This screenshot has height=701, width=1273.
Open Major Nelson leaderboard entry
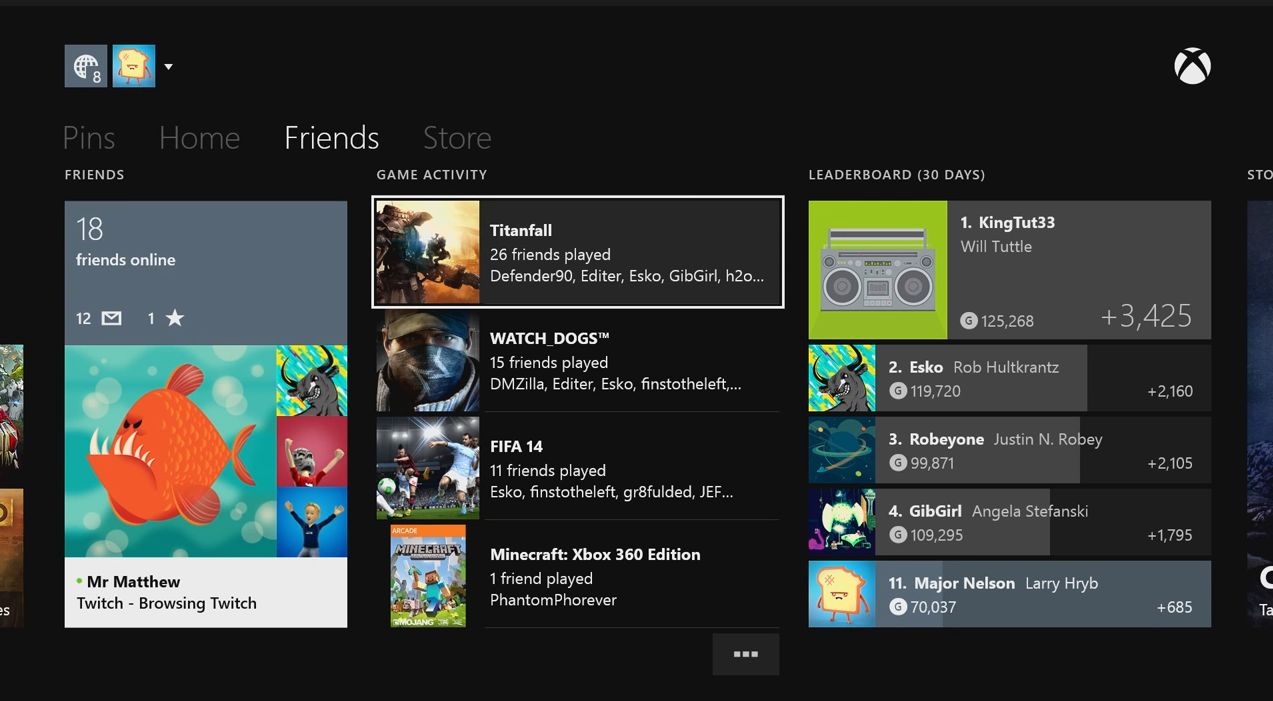[1010, 594]
